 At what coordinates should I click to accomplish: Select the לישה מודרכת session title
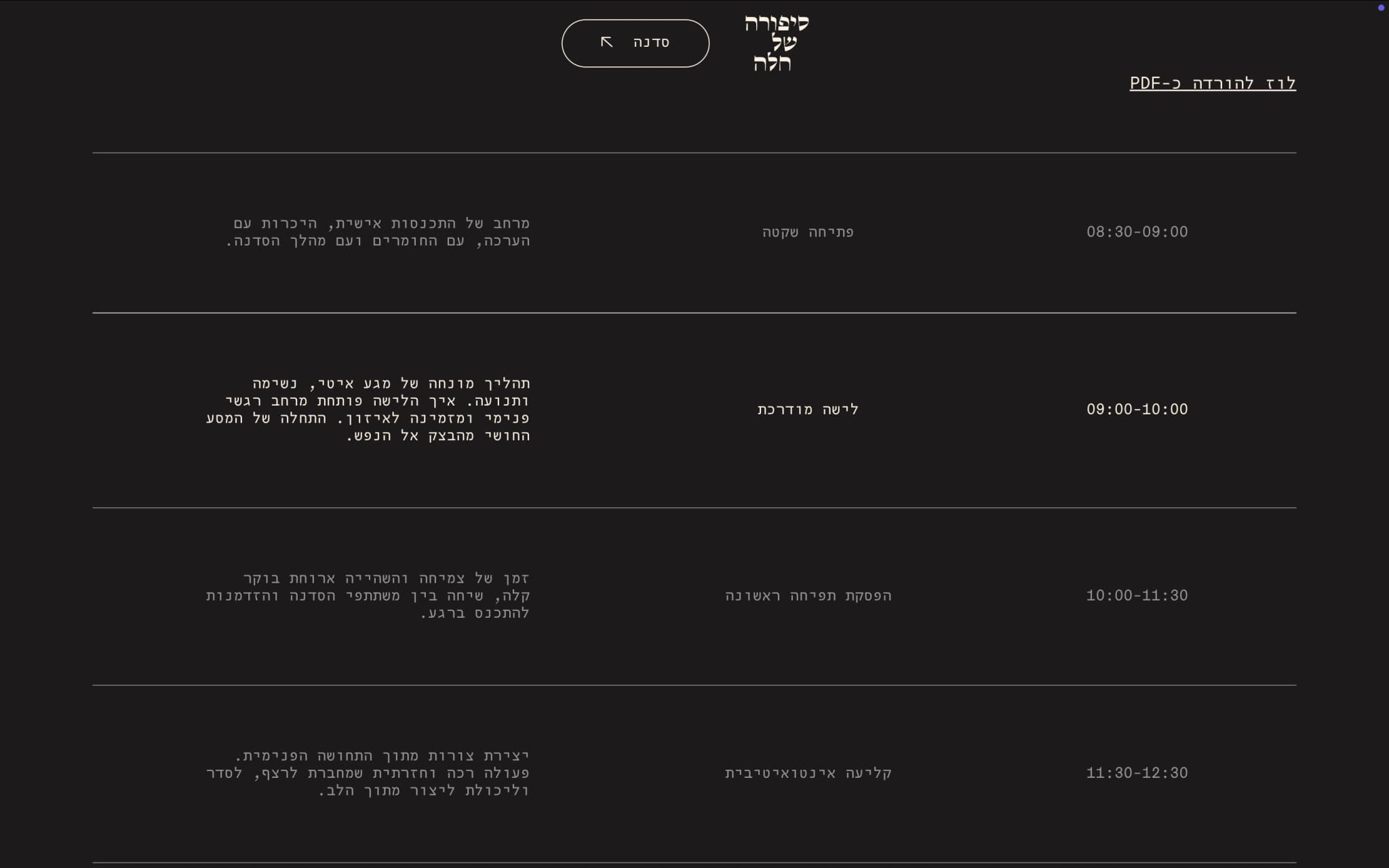tap(808, 410)
